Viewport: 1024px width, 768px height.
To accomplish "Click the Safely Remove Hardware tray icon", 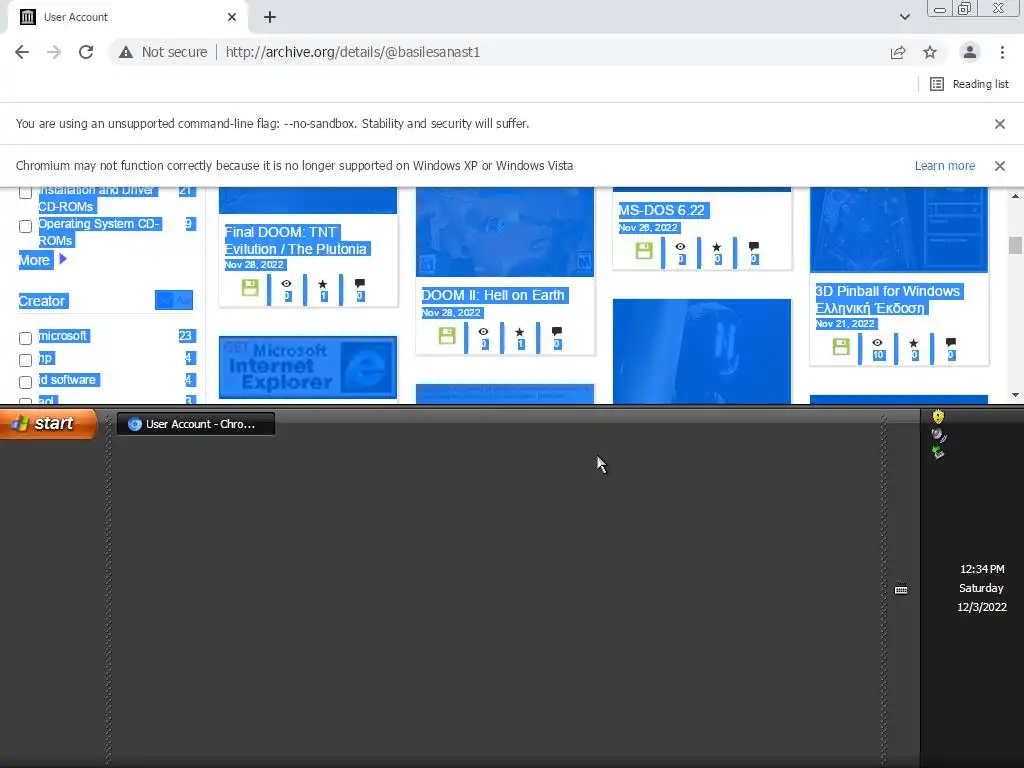I will pos(938,452).
